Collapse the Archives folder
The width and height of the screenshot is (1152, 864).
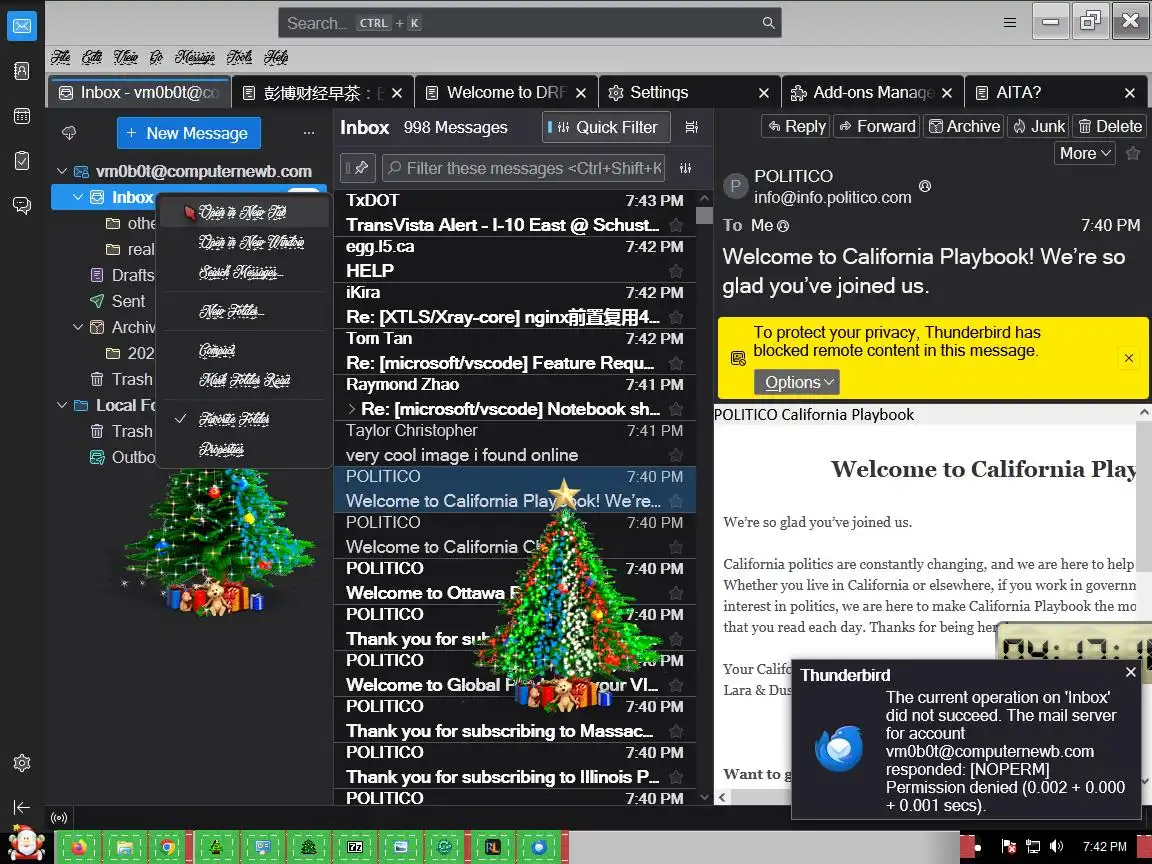pos(78,327)
